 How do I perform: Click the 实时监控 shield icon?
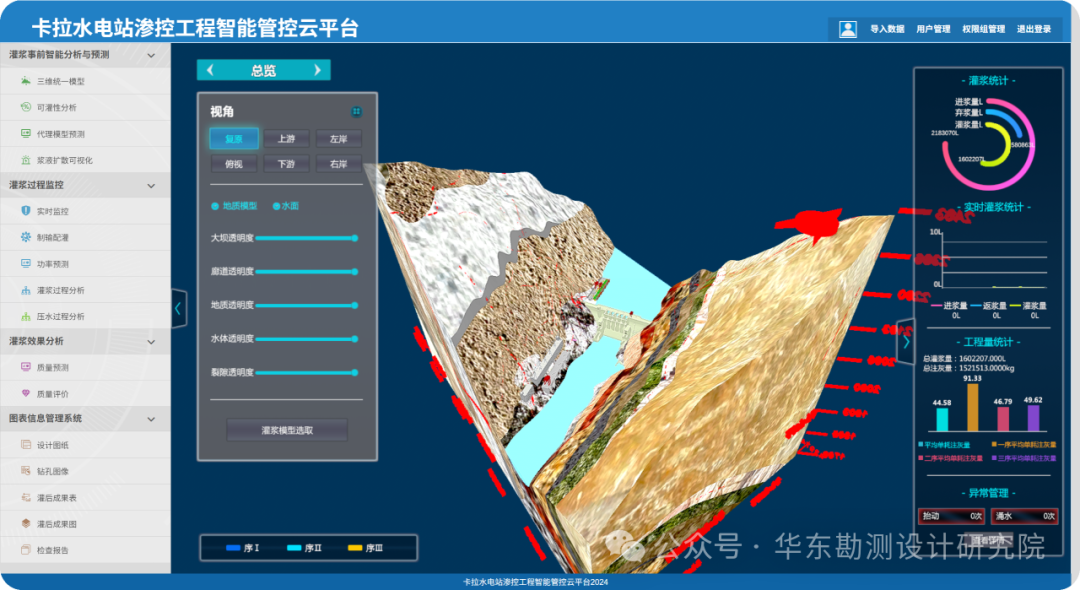point(25,211)
